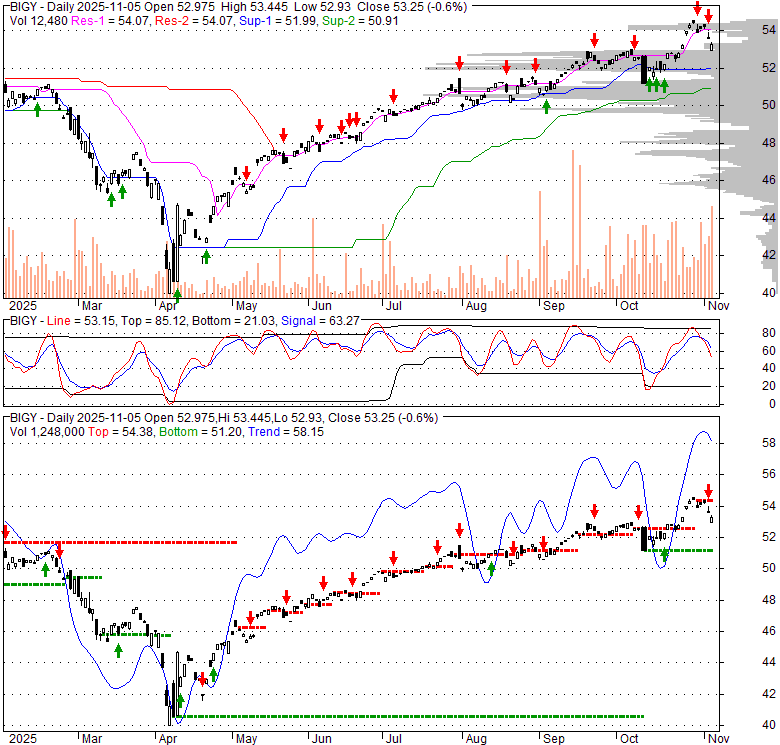Image resolution: width=780 pixels, height=745 pixels.
Task: Click the green up arrow at April low in top chart
Action: point(177,295)
